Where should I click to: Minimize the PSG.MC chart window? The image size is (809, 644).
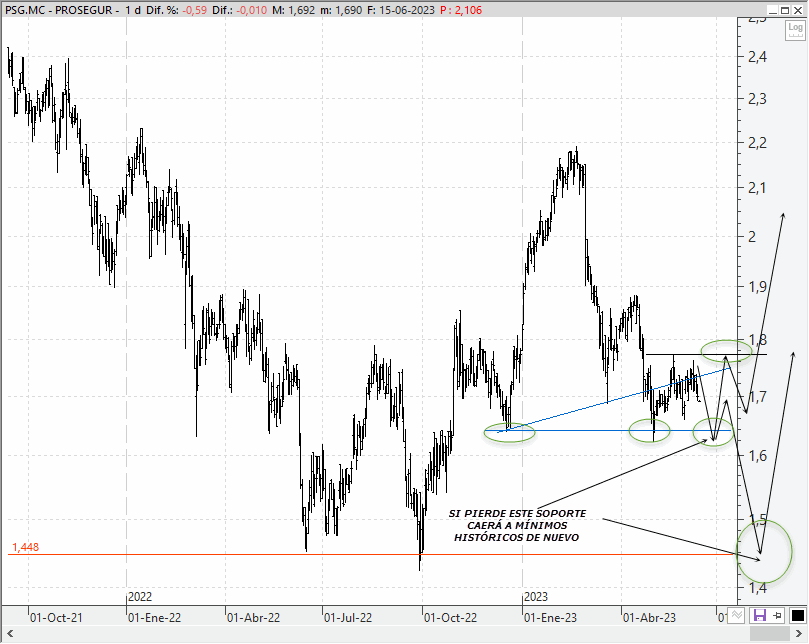click(772, 10)
